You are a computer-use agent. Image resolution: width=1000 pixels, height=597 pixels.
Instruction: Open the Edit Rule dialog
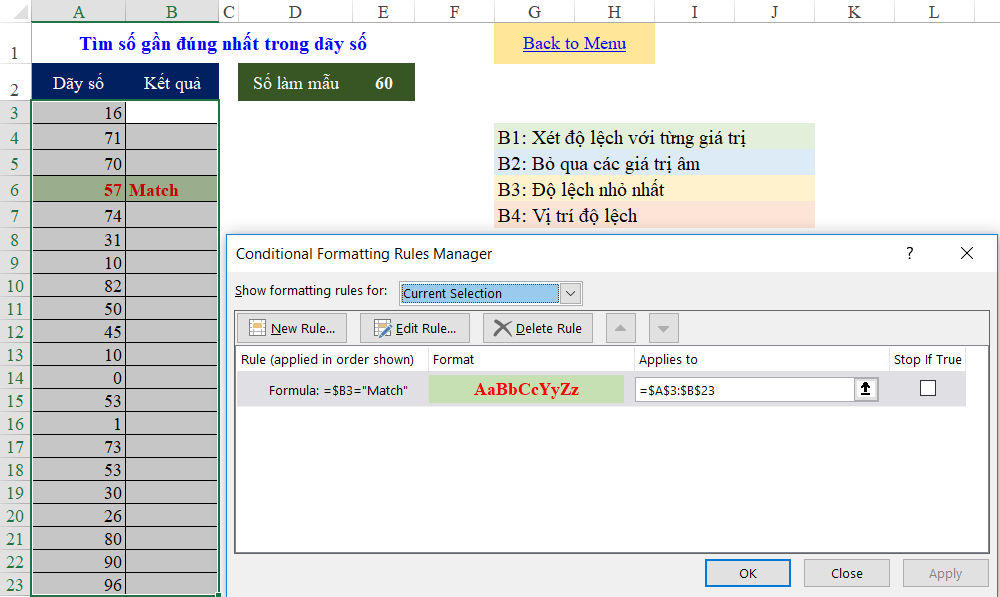[415, 328]
